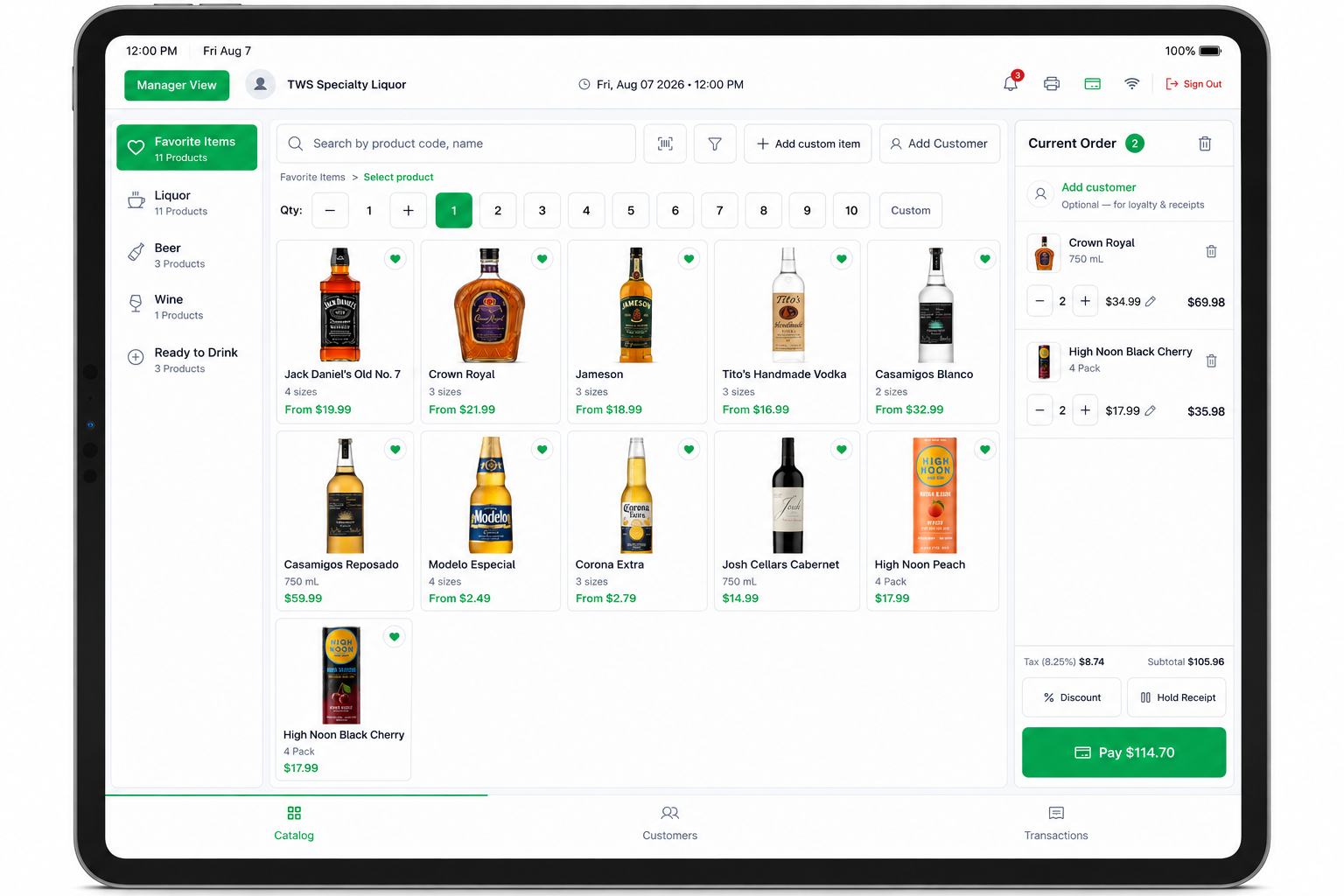This screenshot has width=1344, height=896.
Task: Select the Modelo Especial product card
Action: coord(490,521)
